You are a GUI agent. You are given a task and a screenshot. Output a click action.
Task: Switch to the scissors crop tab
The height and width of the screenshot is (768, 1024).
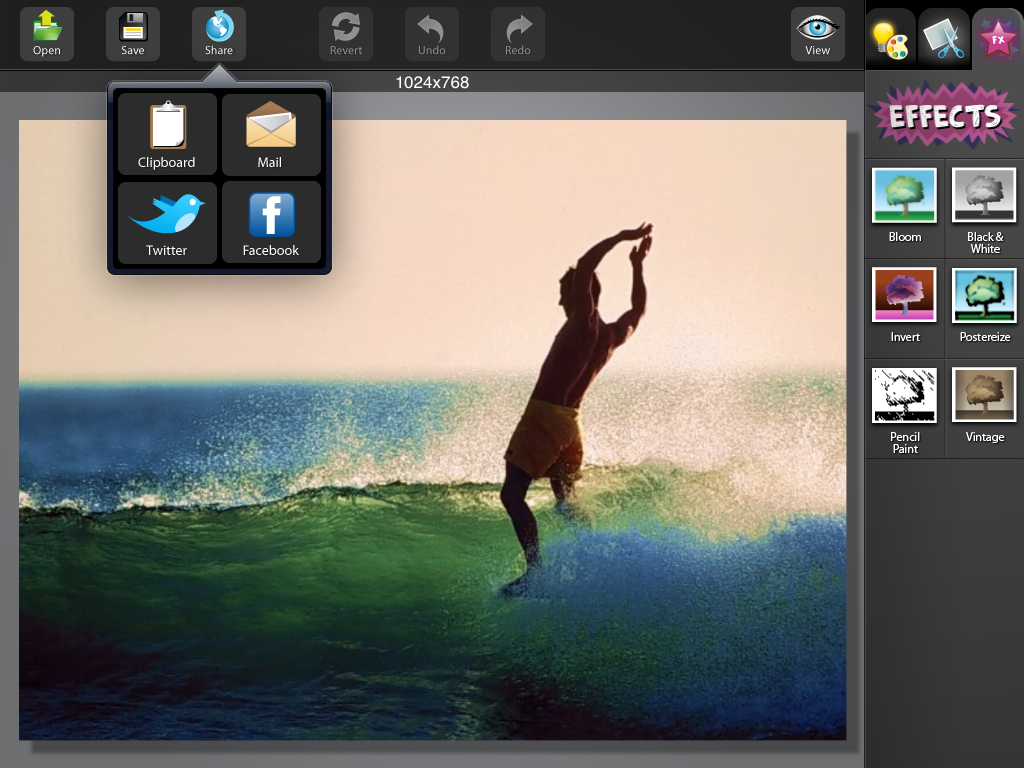click(x=944, y=38)
